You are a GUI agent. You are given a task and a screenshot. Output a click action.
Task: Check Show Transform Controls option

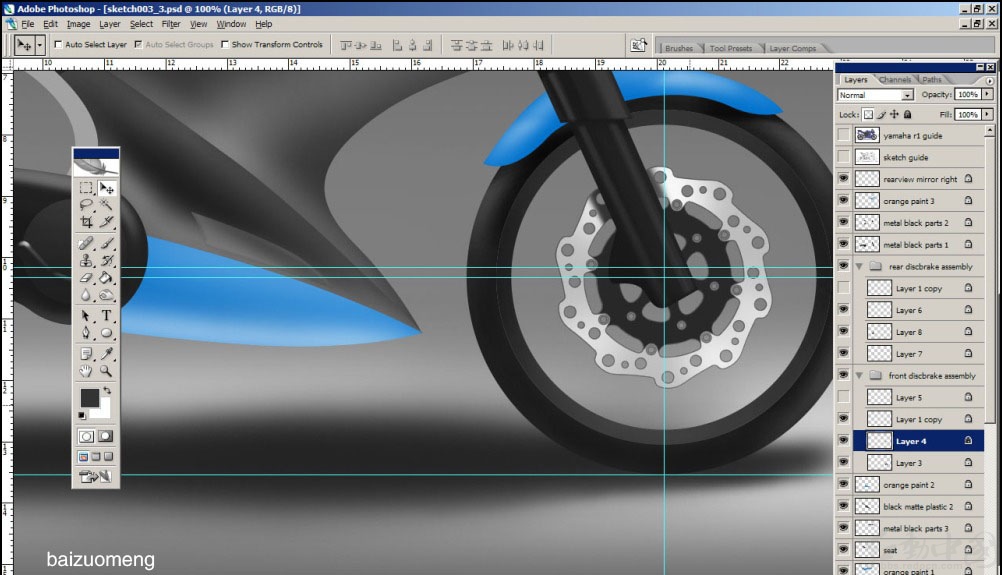click(225, 45)
